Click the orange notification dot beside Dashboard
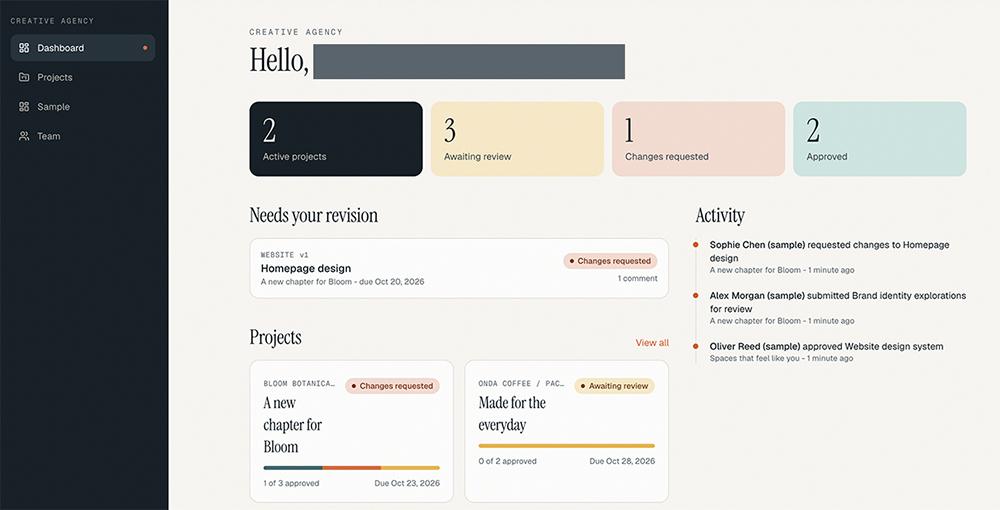Viewport: 1000px width, 510px height. pos(145,48)
